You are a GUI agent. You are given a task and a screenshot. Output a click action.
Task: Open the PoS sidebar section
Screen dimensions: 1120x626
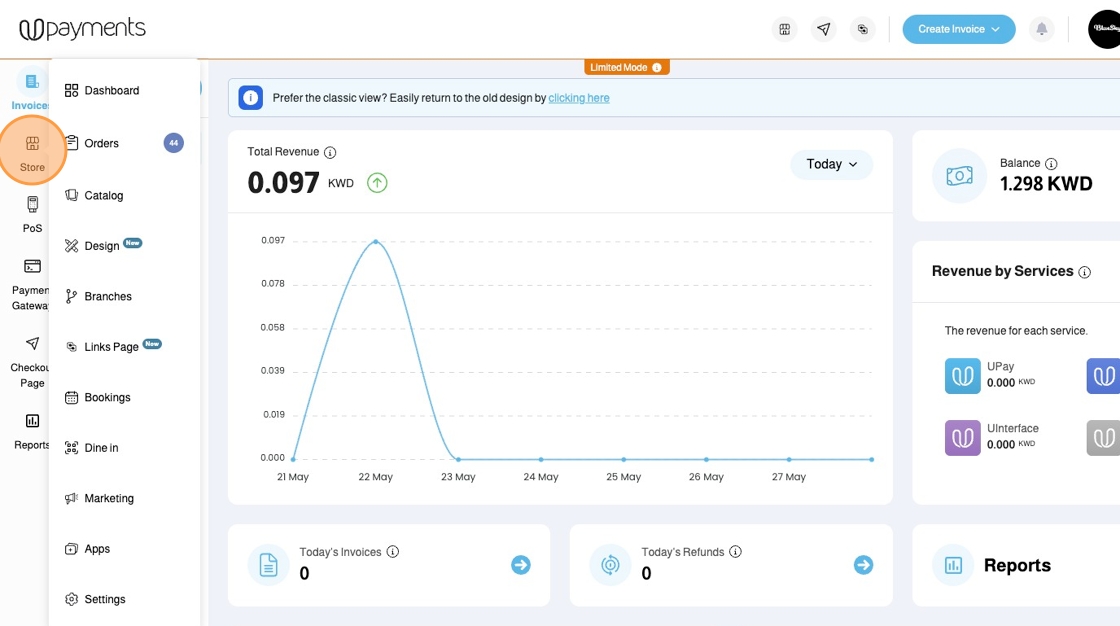point(32,214)
